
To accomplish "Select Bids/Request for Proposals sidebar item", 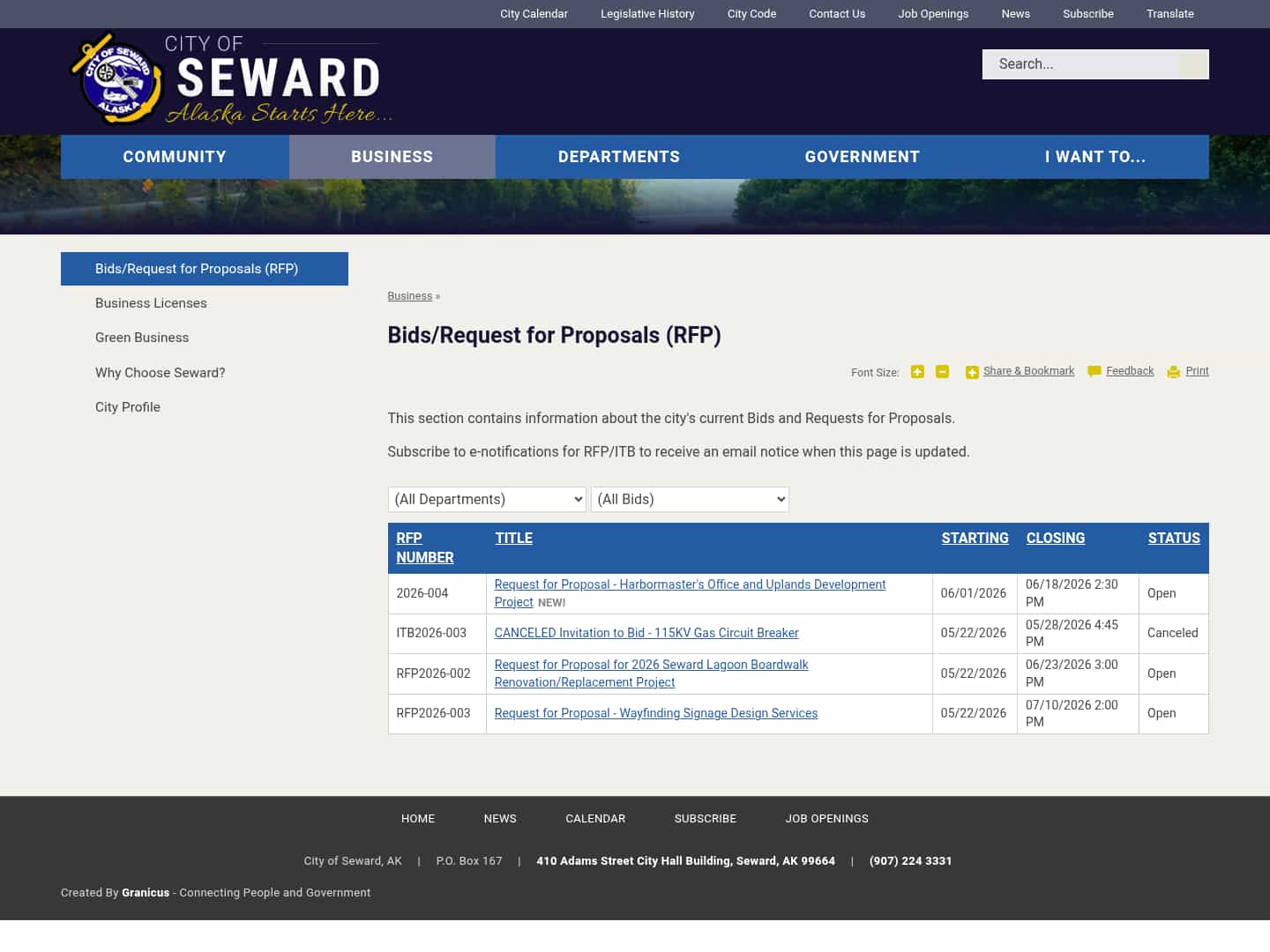I will coord(205,269).
